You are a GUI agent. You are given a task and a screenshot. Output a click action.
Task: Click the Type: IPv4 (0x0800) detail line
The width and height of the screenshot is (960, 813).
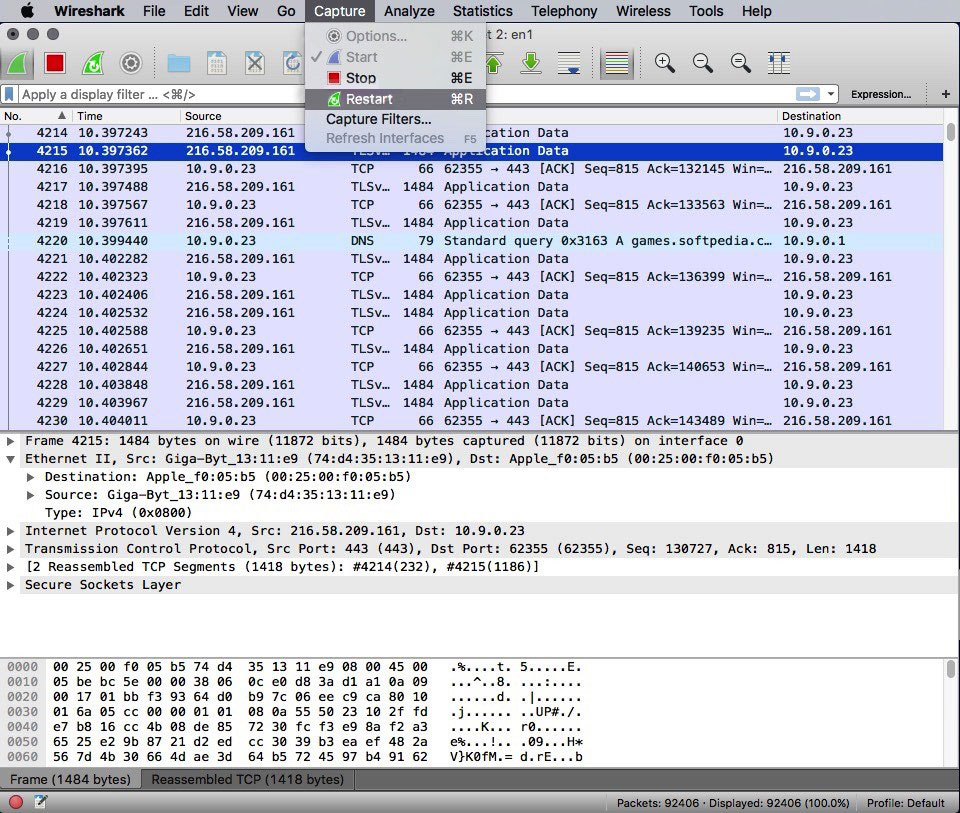click(x=118, y=513)
